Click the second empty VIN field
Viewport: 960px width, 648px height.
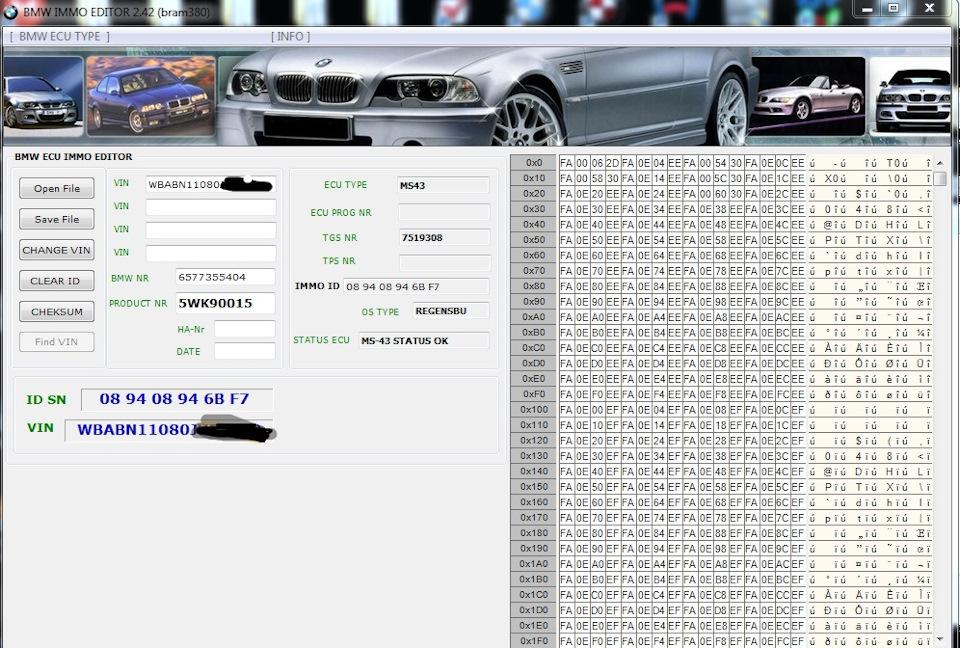click(x=211, y=207)
